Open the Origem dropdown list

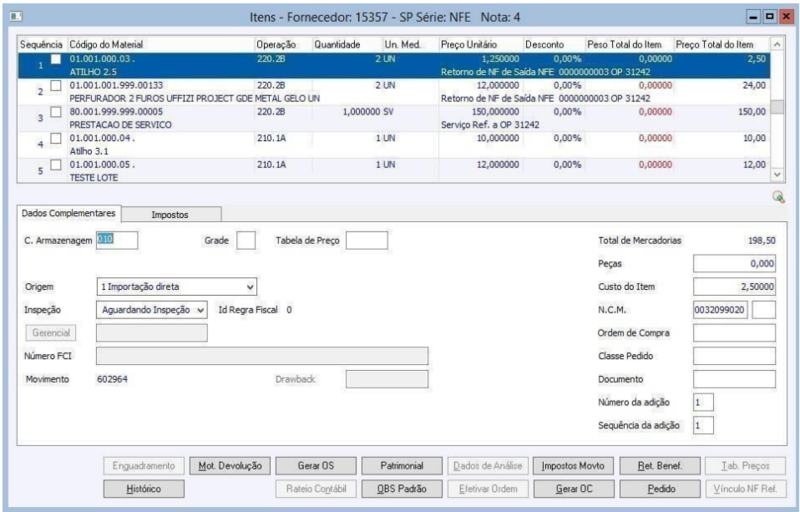pyautogui.click(x=250, y=286)
